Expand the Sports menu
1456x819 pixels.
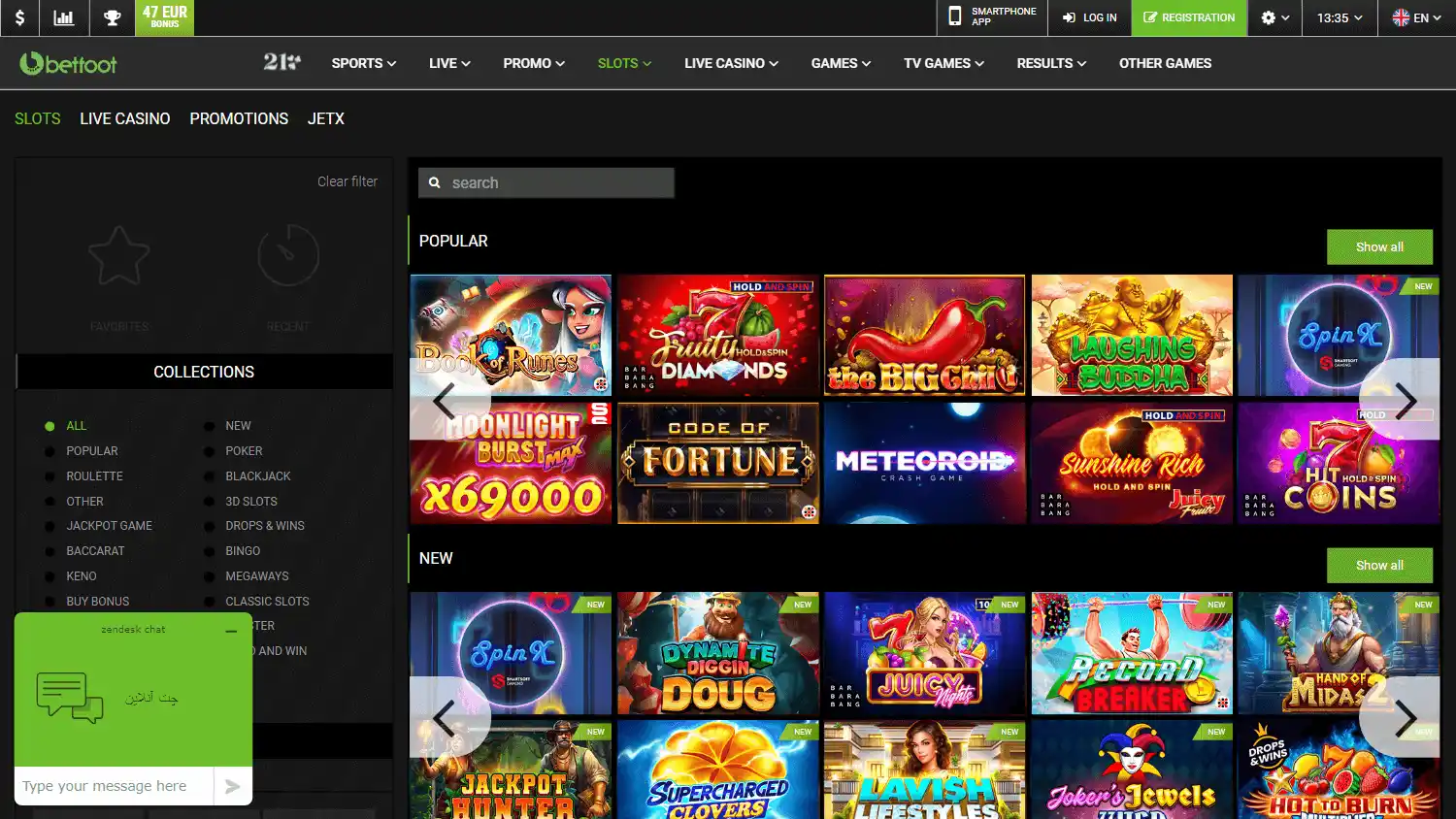(363, 63)
